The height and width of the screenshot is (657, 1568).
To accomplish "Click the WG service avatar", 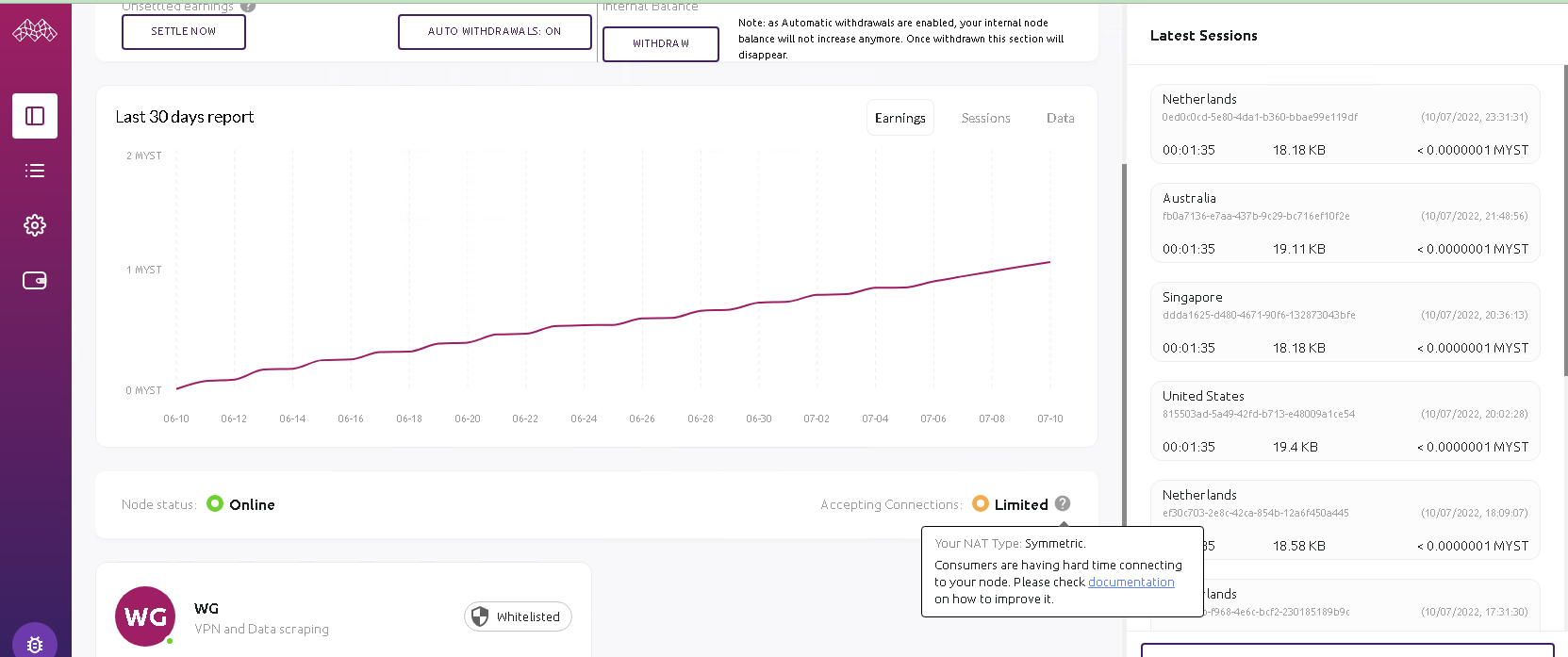I will (145, 616).
